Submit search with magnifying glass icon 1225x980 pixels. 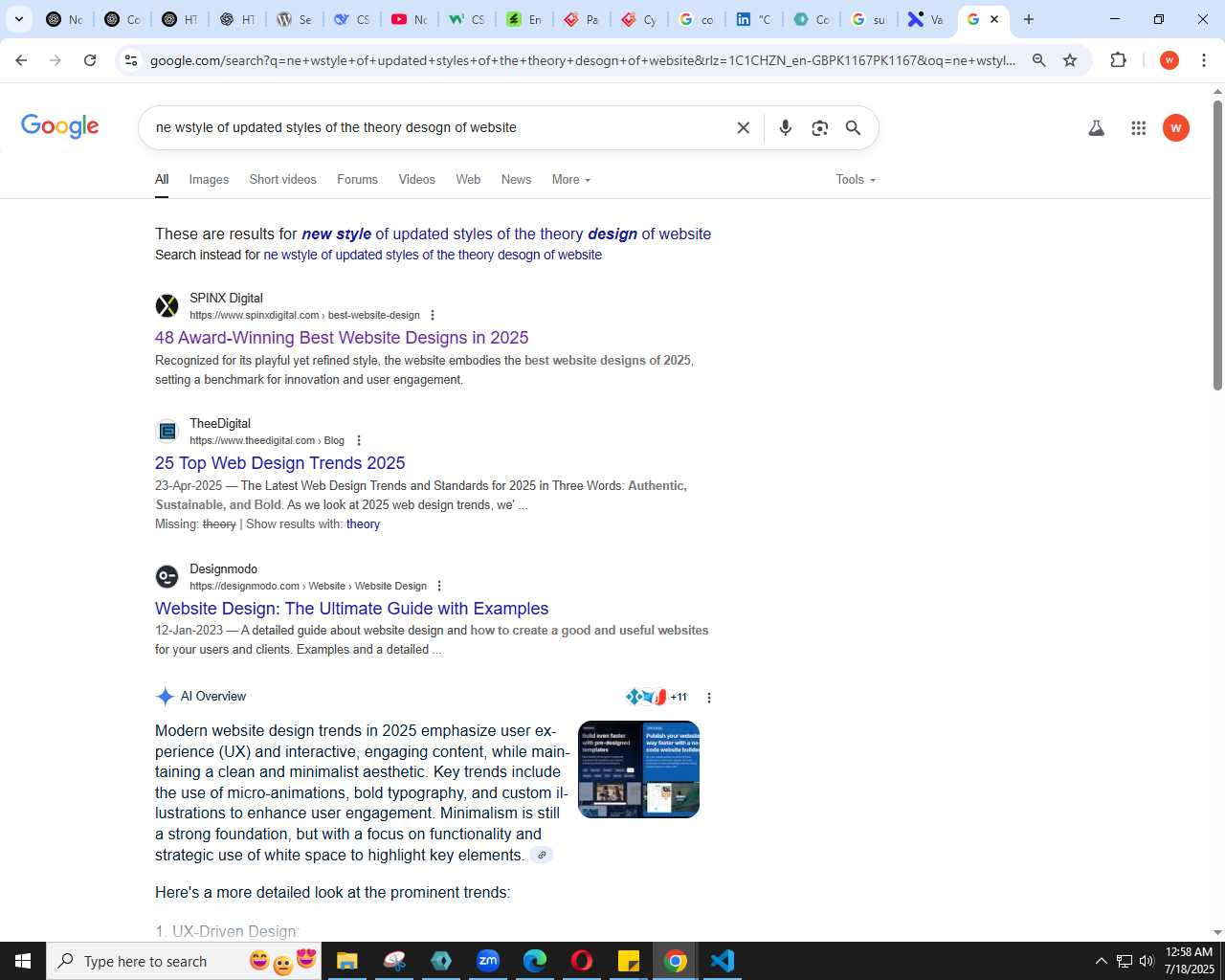click(x=853, y=128)
